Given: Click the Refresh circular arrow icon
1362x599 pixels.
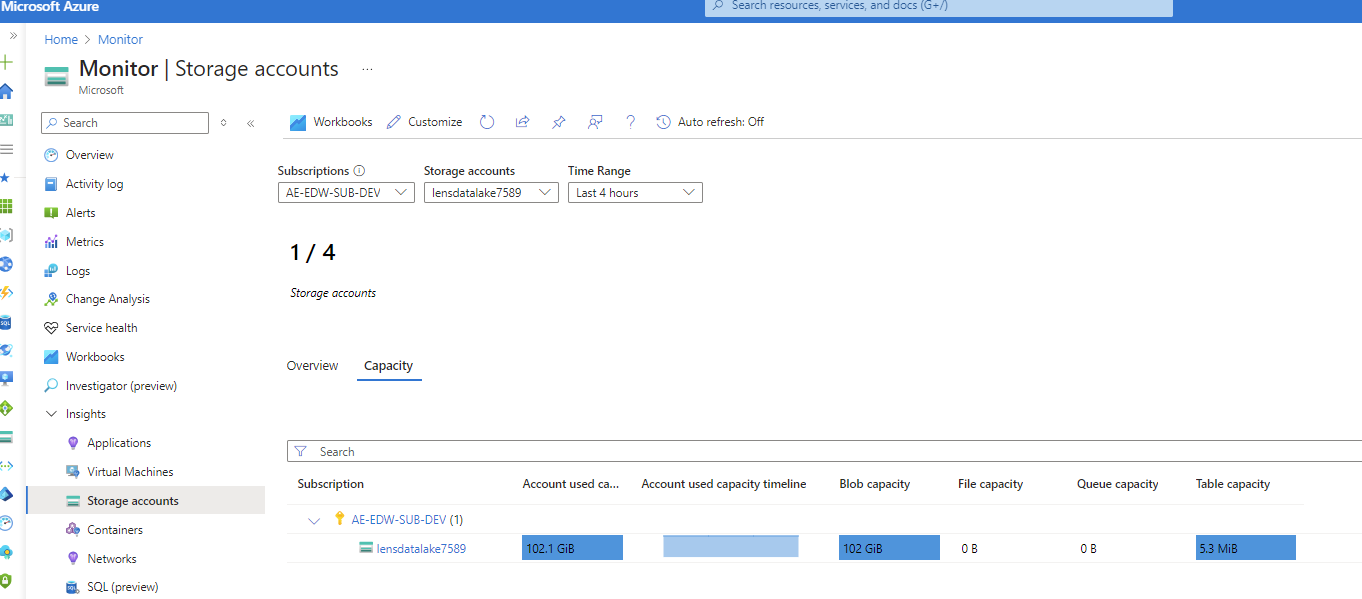Looking at the screenshot, I should [487, 122].
